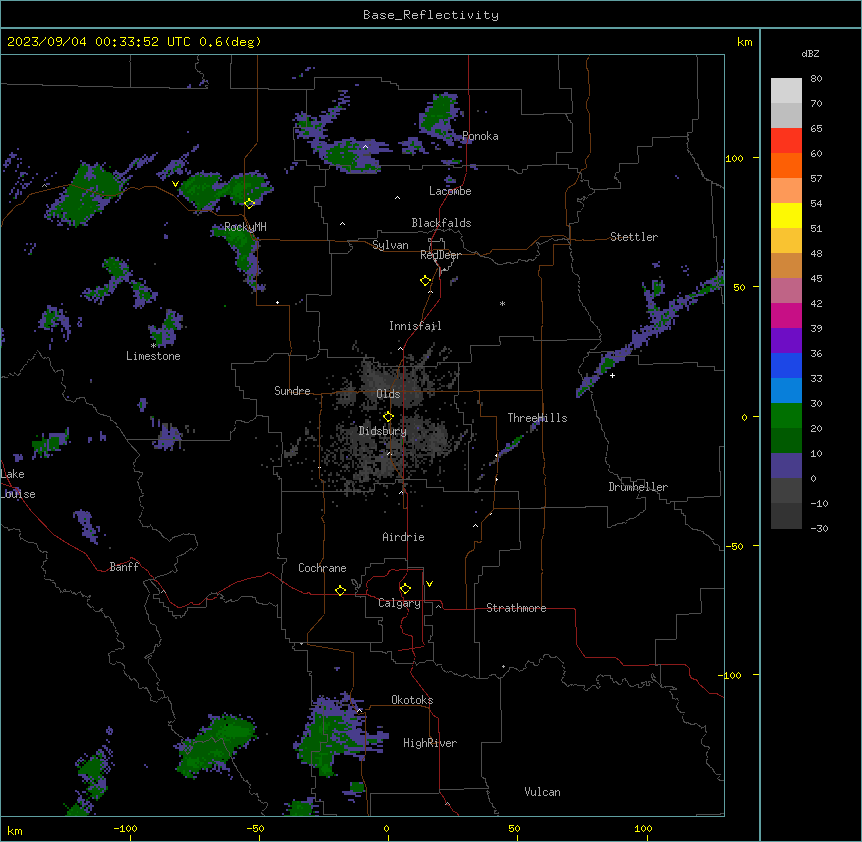Click the Calgary city label
This screenshot has width=862, height=842.
click(x=399, y=603)
